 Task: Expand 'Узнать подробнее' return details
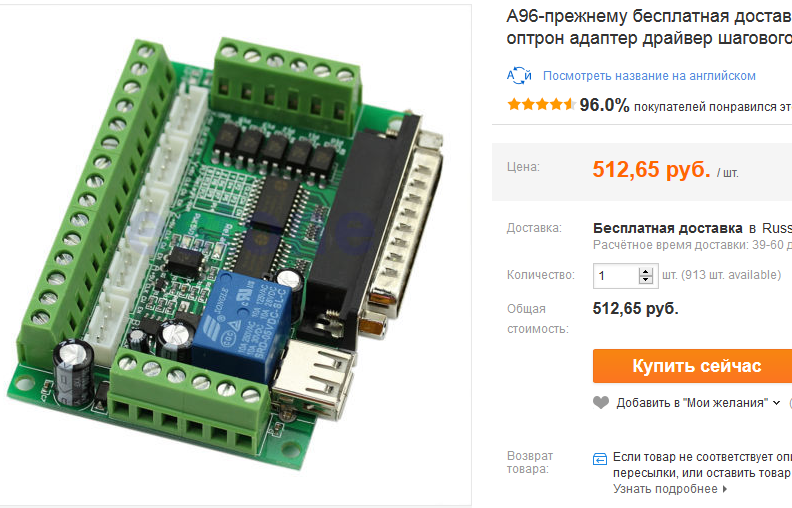coord(670,489)
